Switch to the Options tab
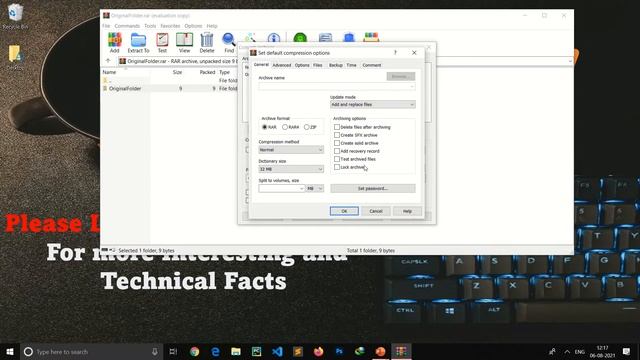The height and width of the screenshot is (360, 640). (302, 65)
